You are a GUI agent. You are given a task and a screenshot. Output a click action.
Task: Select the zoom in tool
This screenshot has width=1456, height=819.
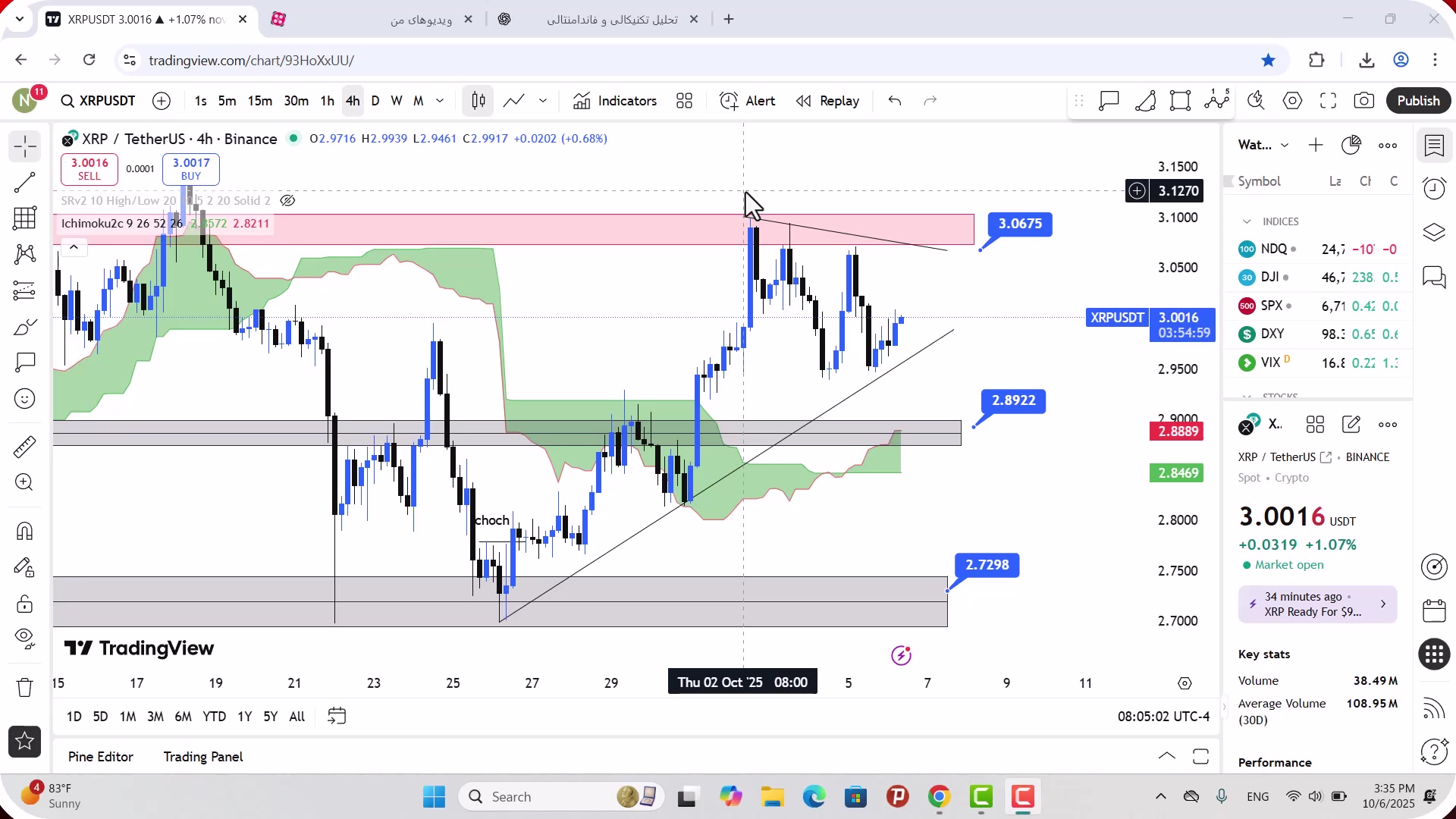point(25,482)
